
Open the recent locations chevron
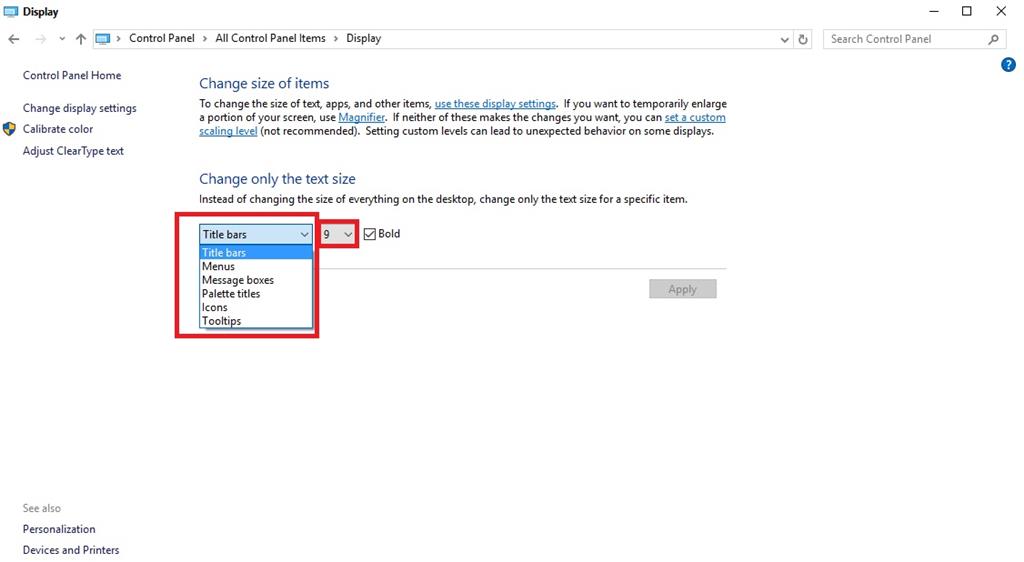(x=62, y=39)
